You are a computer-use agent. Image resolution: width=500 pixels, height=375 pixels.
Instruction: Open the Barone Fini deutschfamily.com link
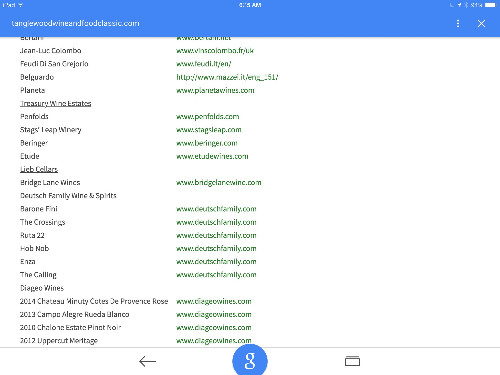(216, 209)
